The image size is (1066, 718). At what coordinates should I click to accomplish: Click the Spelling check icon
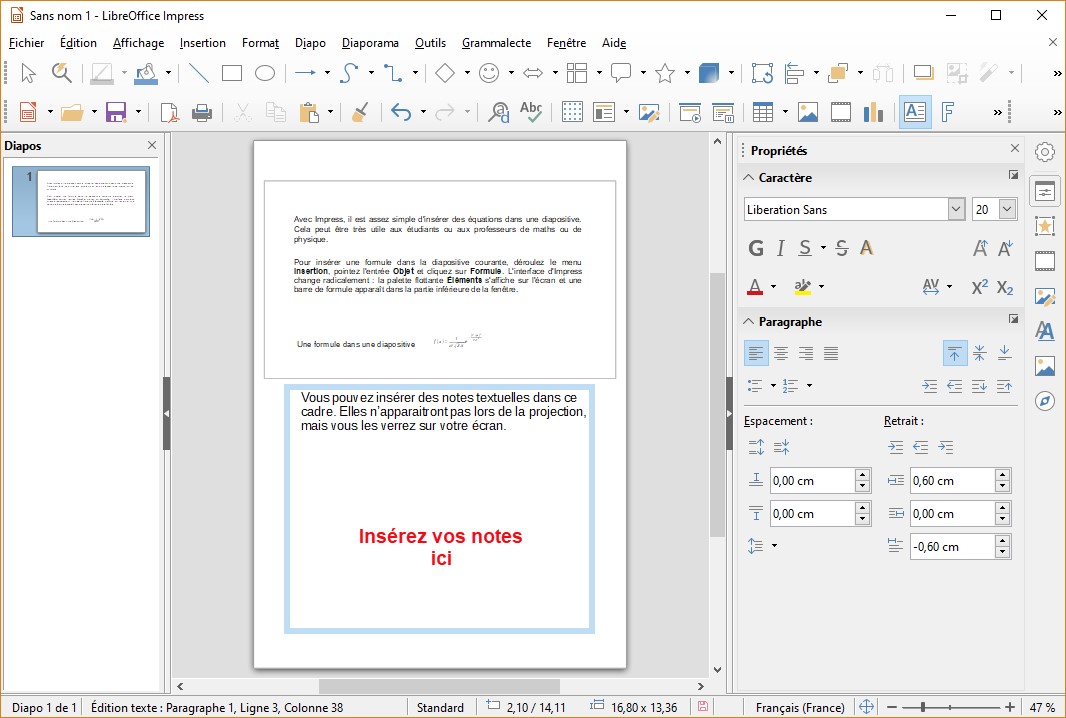coord(530,112)
